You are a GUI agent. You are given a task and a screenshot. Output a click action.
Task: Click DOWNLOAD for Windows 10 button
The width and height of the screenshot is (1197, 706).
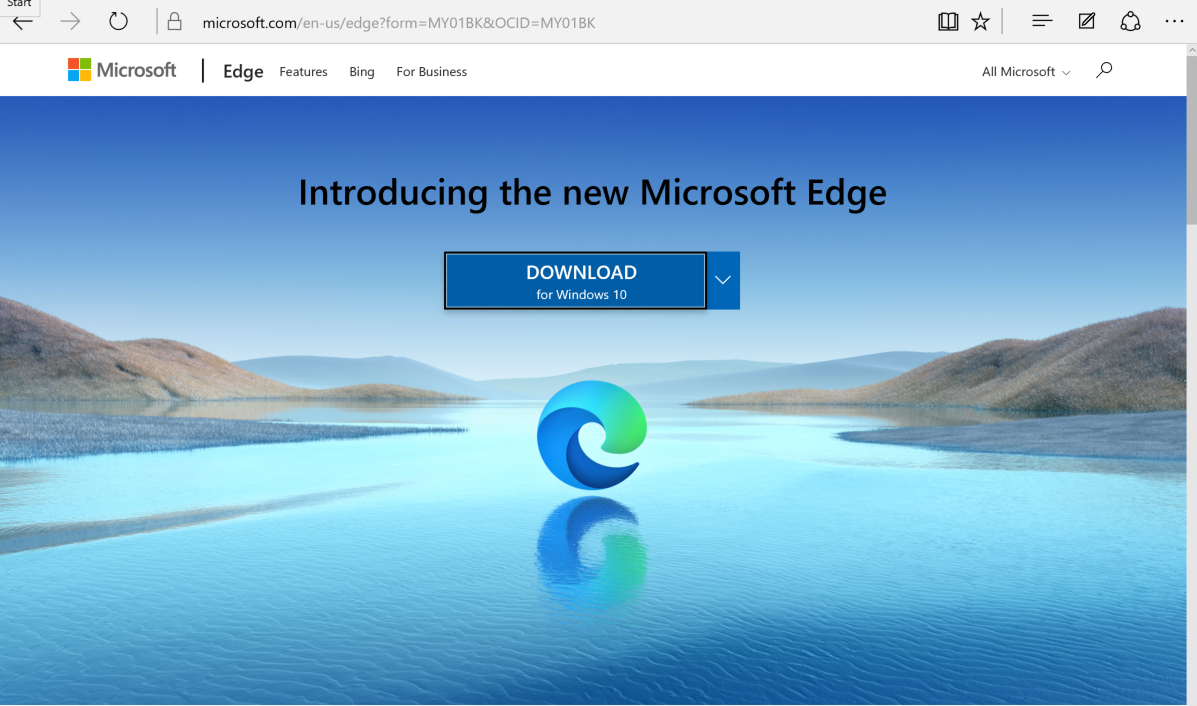tap(576, 281)
